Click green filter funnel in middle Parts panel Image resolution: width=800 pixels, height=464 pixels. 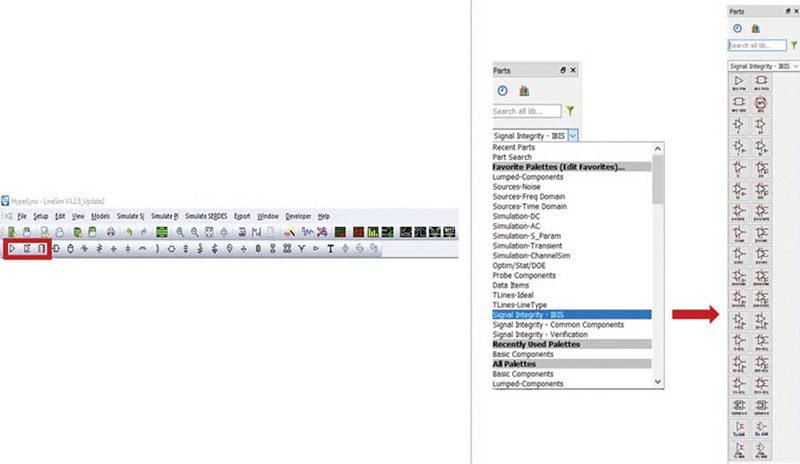[570, 110]
